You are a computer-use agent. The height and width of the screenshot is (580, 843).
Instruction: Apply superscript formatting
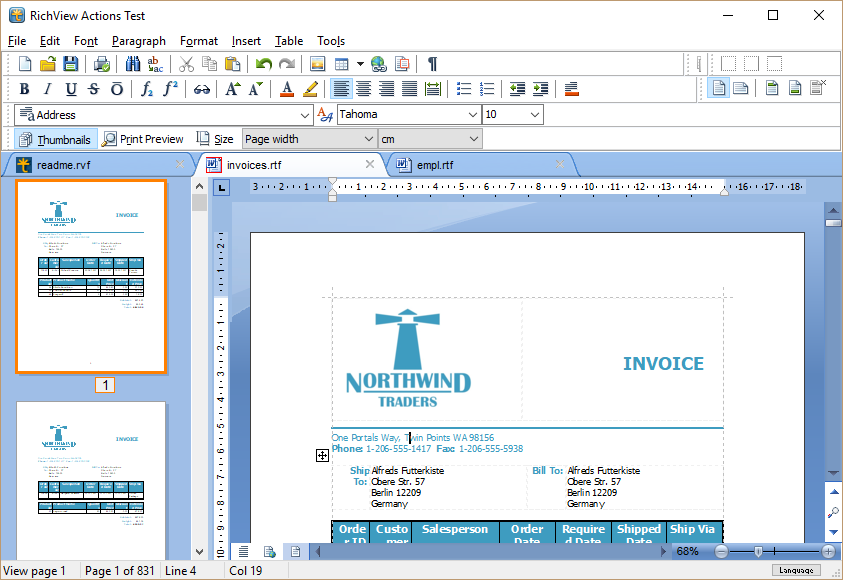tap(170, 89)
